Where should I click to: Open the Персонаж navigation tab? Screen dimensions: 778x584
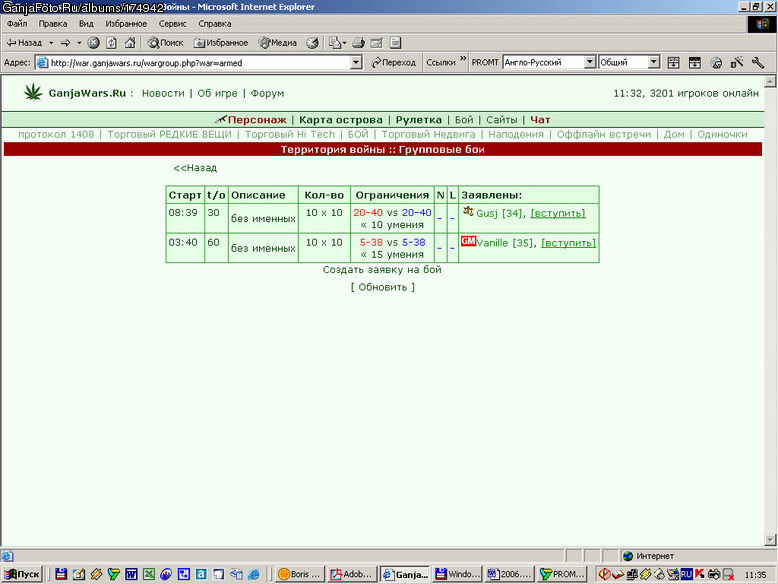click(x=257, y=120)
